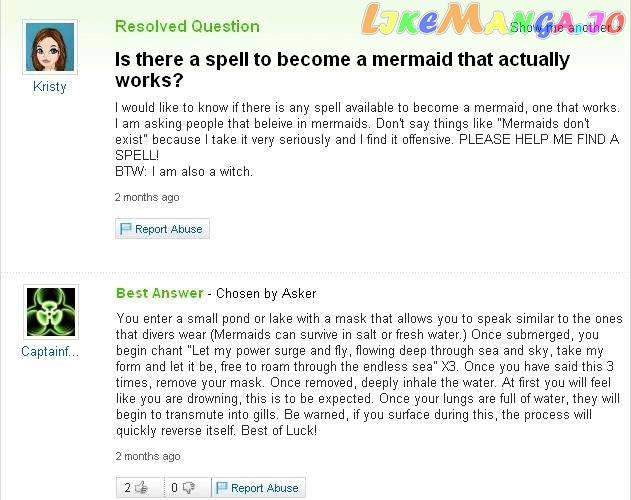Open the Captainf... user profile link
631x500 pixels.
click(x=50, y=352)
